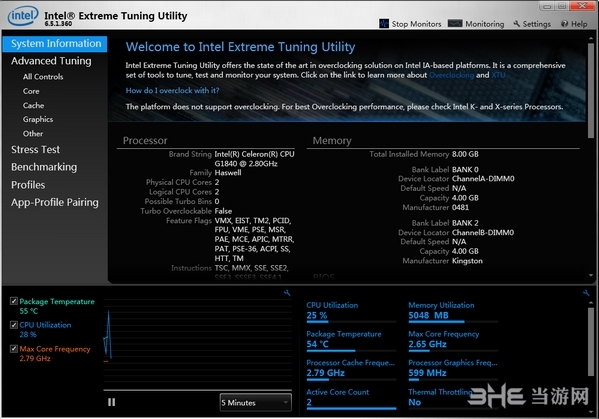Open Settings wrench icon in header
This screenshot has width=599, height=419.
[516, 24]
